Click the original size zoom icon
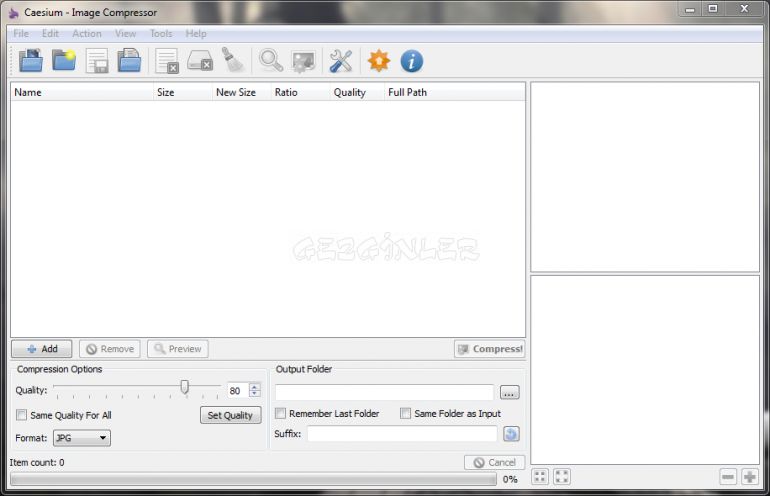Screen dimensions: 770x496 pyautogui.click(x=562, y=476)
